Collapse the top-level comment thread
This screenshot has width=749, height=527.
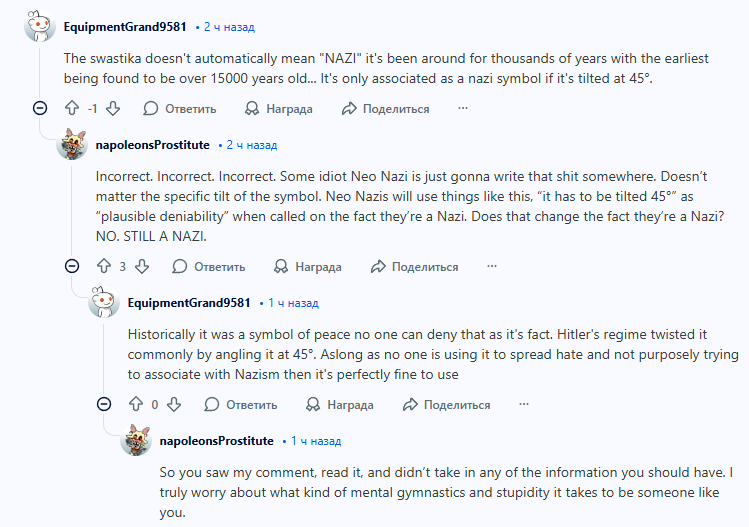[x=39, y=108]
